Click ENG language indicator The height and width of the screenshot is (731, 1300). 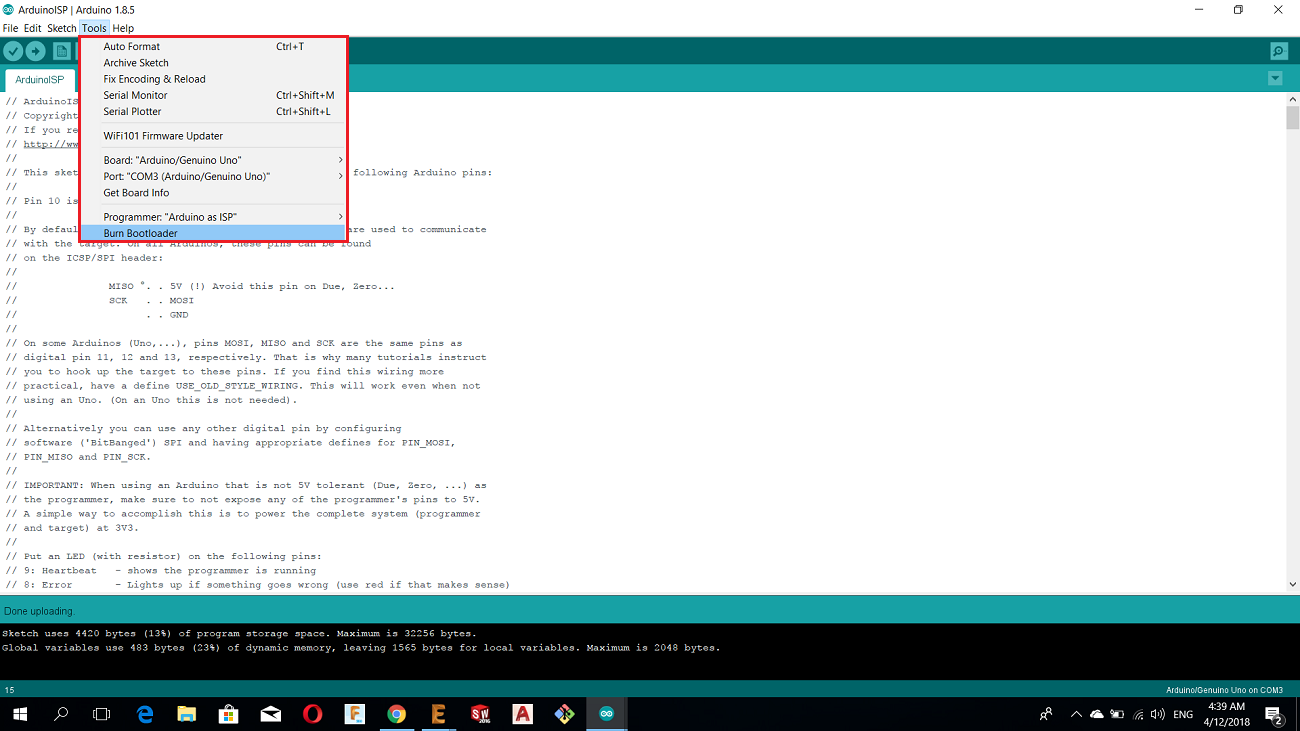1183,714
